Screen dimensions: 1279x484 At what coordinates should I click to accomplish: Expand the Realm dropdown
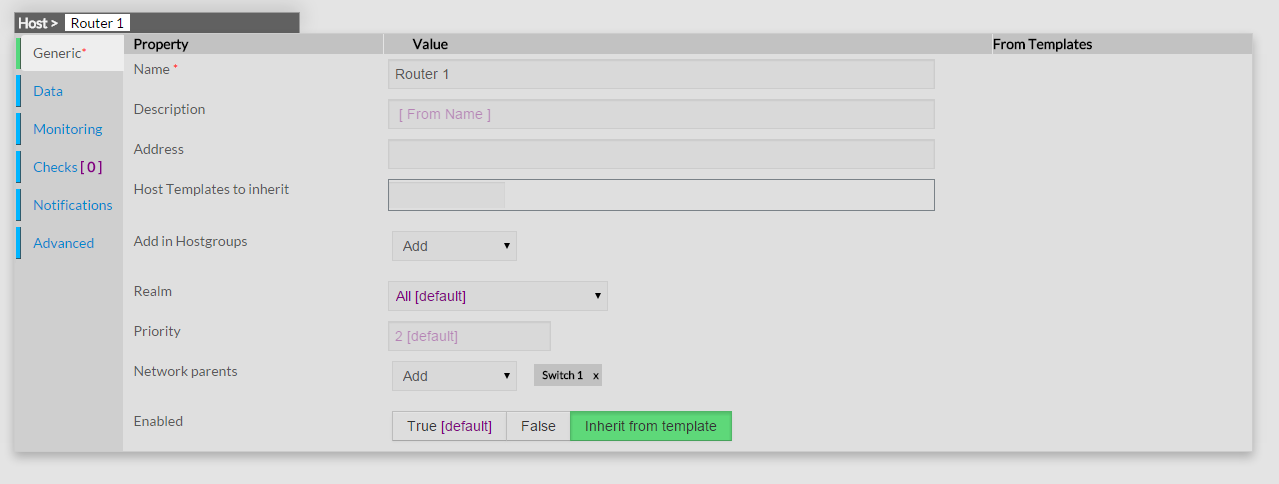click(497, 296)
